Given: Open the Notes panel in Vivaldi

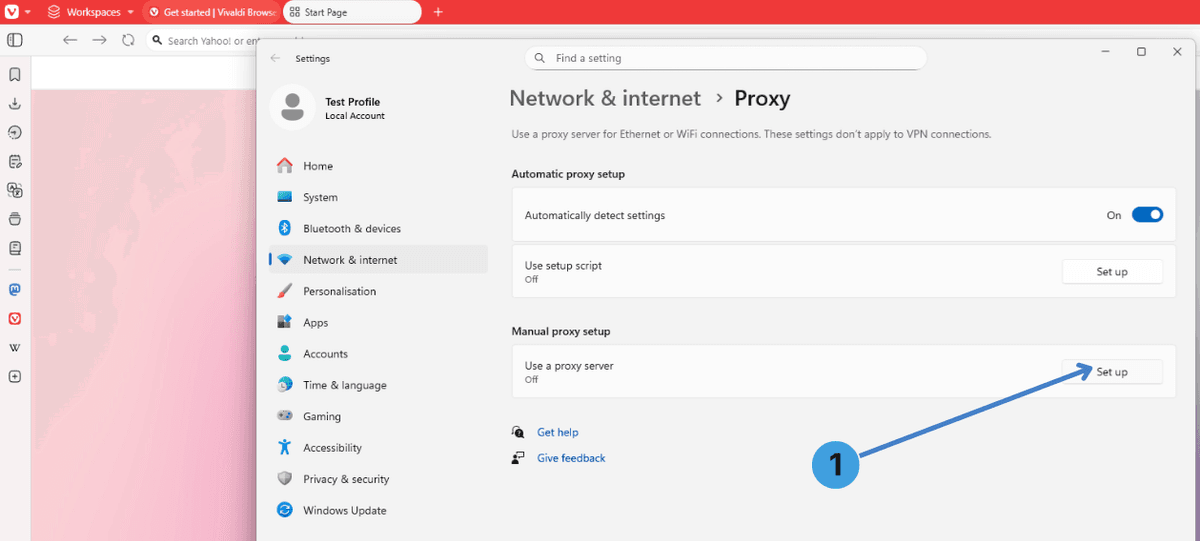Looking at the screenshot, I should (x=15, y=161).
